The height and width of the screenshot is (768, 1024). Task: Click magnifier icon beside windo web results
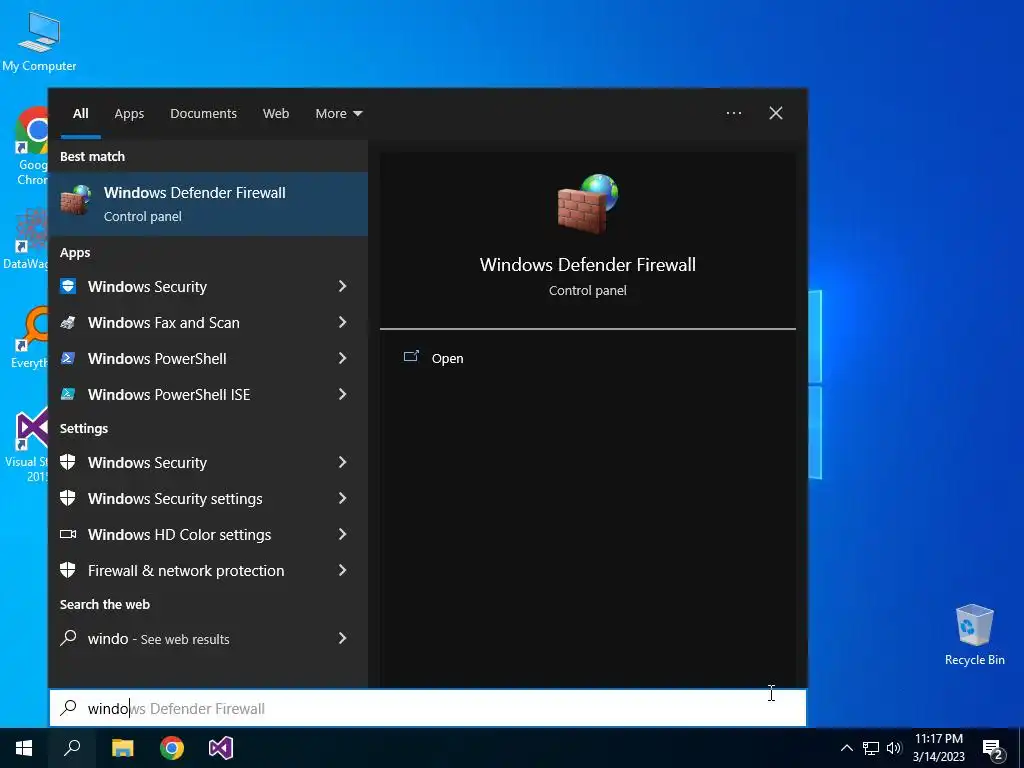tap(68, 638)
